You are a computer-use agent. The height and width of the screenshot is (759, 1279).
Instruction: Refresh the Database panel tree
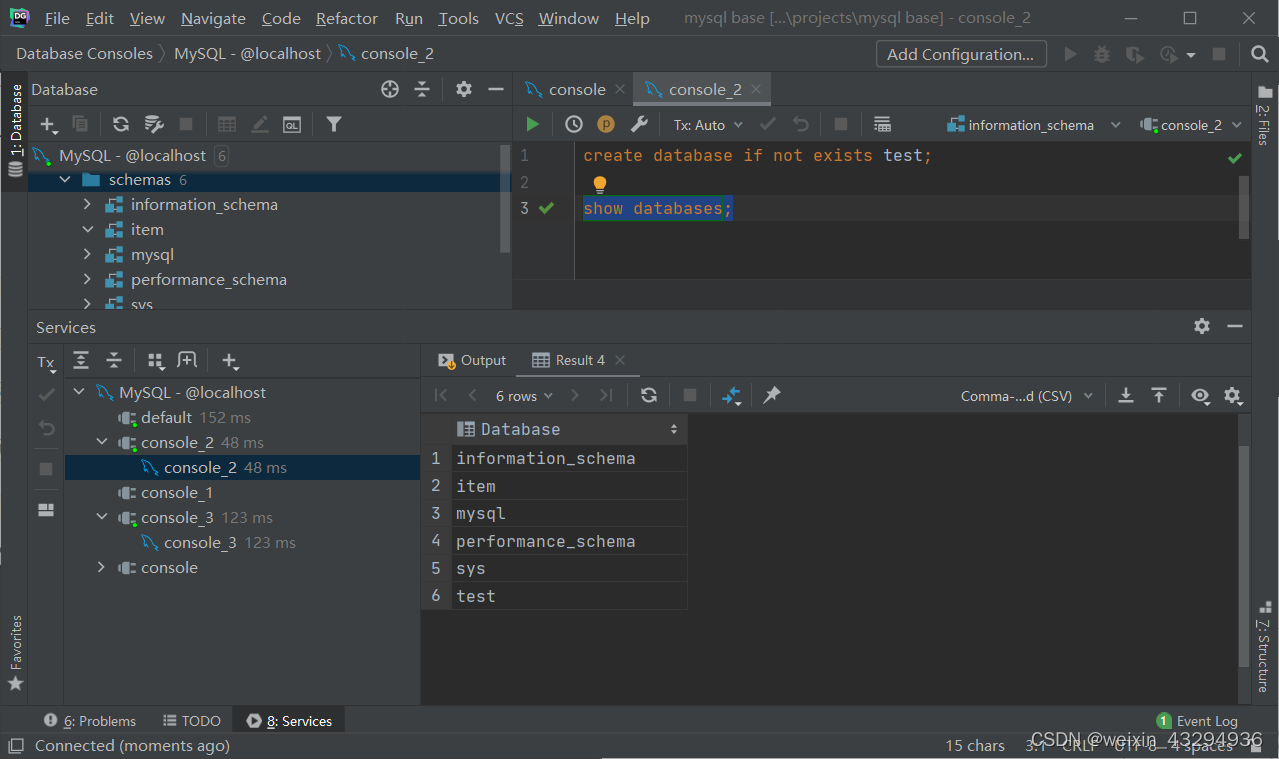click(121, 124)
